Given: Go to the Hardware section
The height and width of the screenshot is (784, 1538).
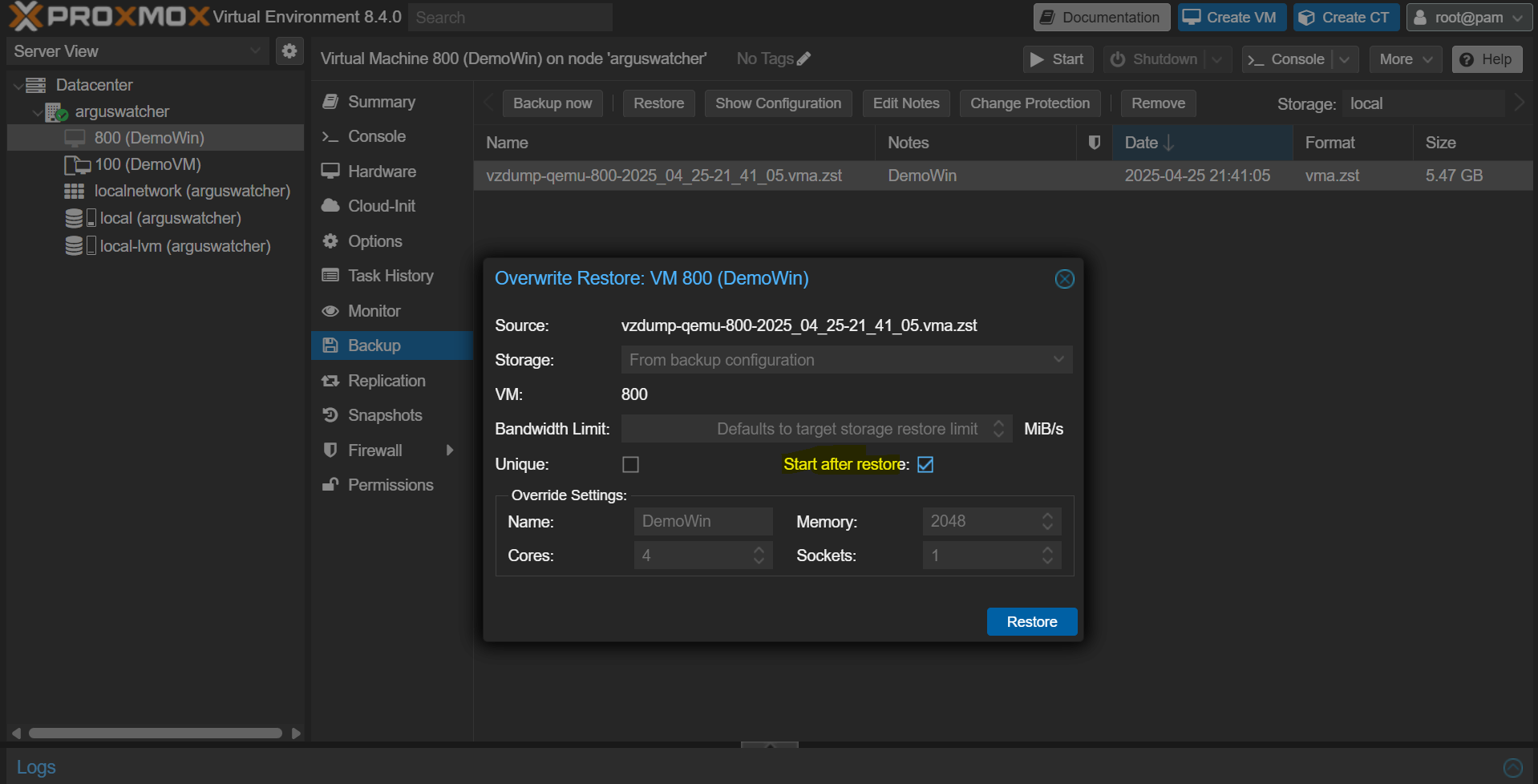Looking at the screenshot, I should 391,172.
